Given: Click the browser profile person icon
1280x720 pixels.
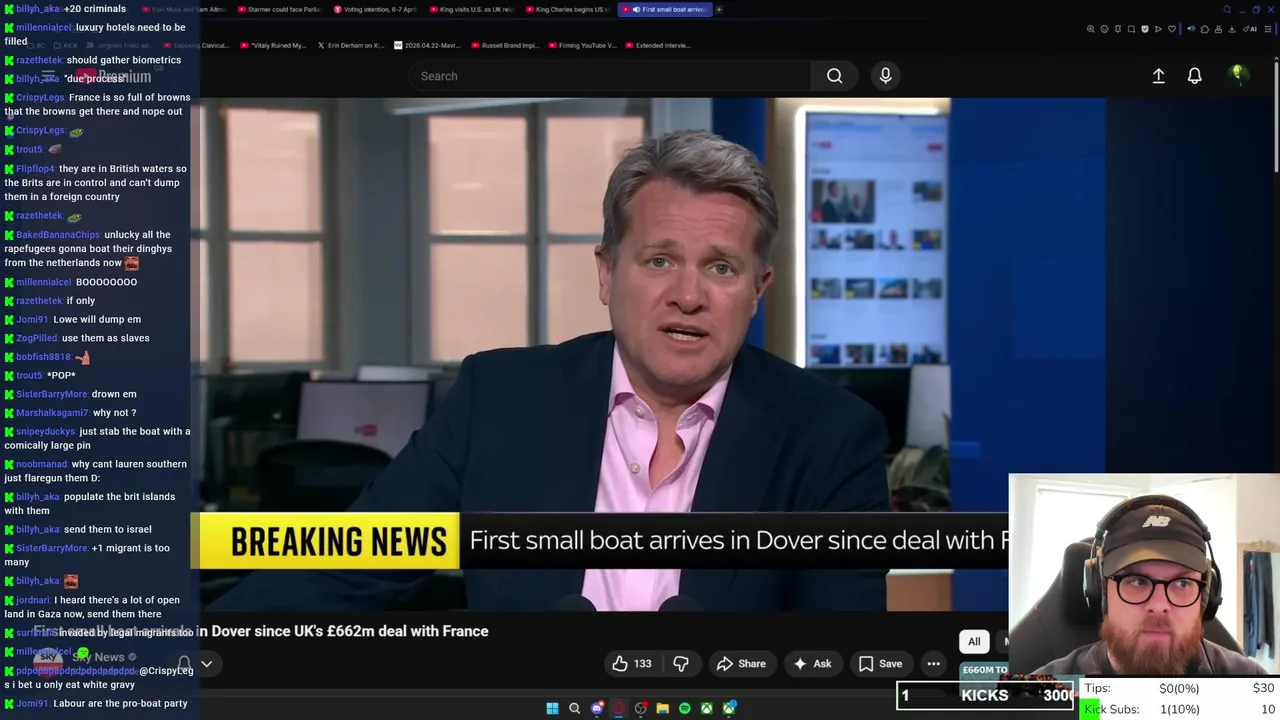Looking at the screenshot, I should pyautogui.click(x=1218, y=29).
